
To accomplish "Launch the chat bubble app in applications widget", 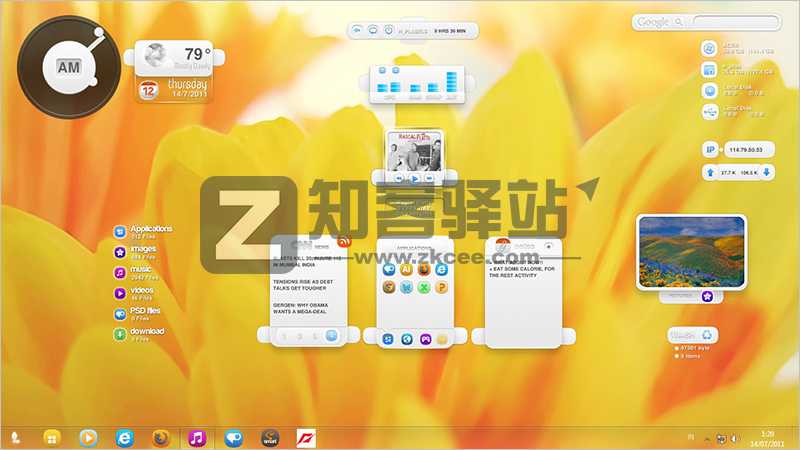I will point(389,269).
